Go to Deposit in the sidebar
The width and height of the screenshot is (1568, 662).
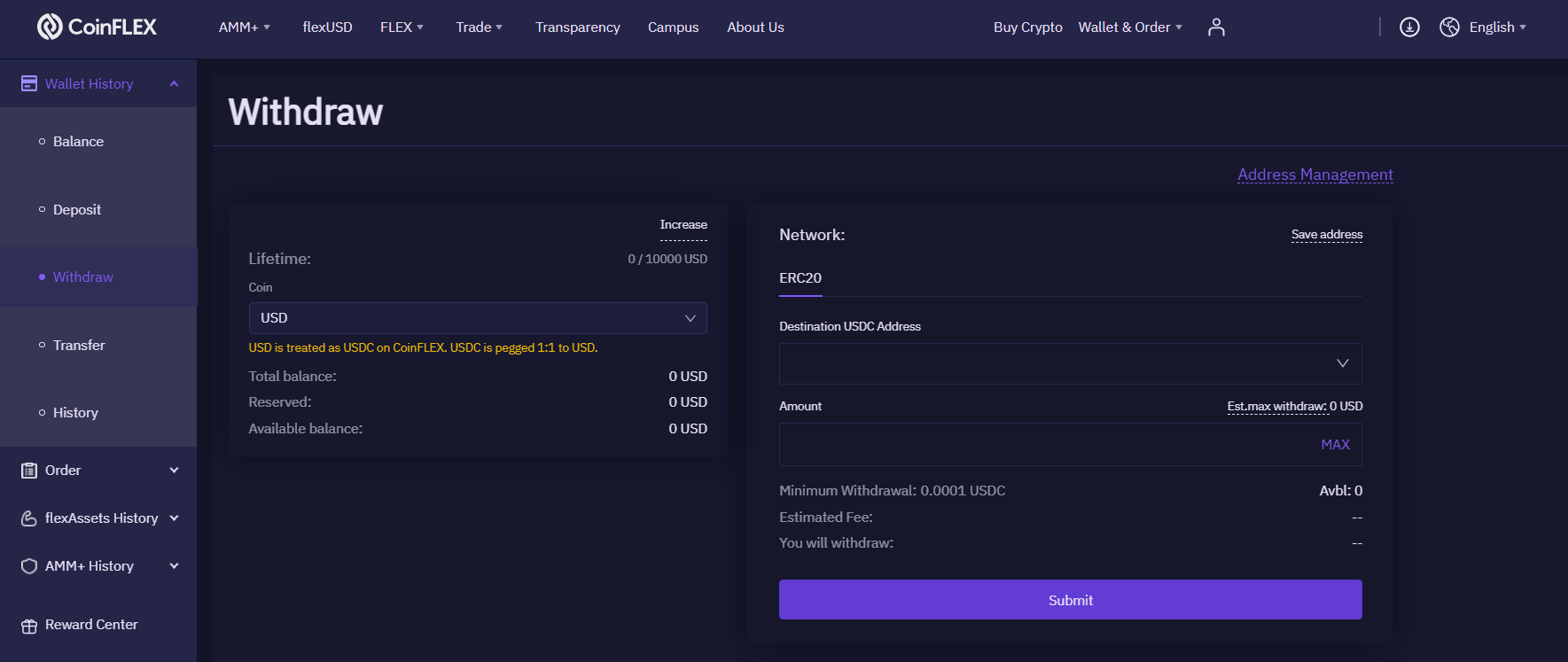[x=77, y=210]
